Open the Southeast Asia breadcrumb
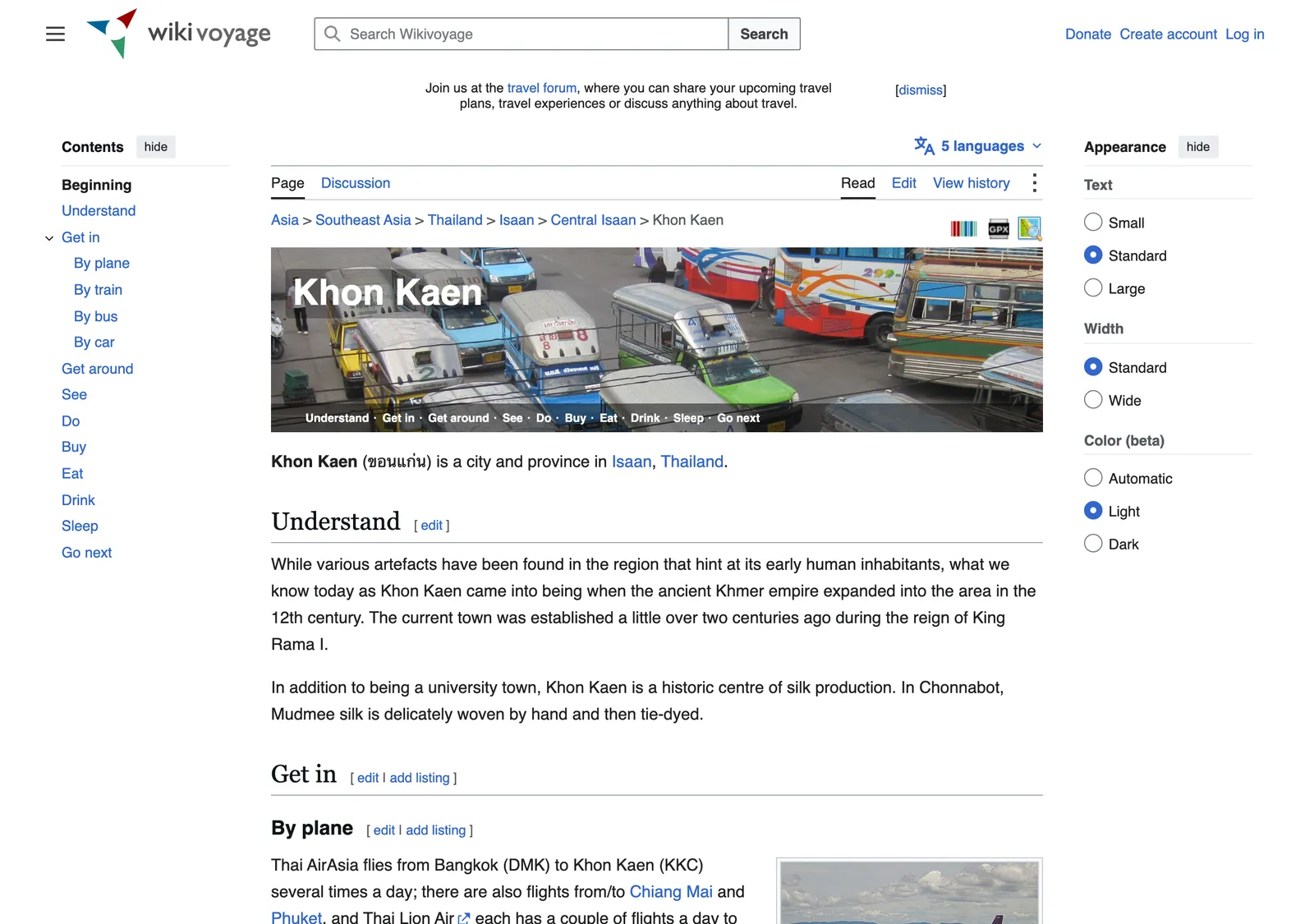1314x924 pixels. 363,220
